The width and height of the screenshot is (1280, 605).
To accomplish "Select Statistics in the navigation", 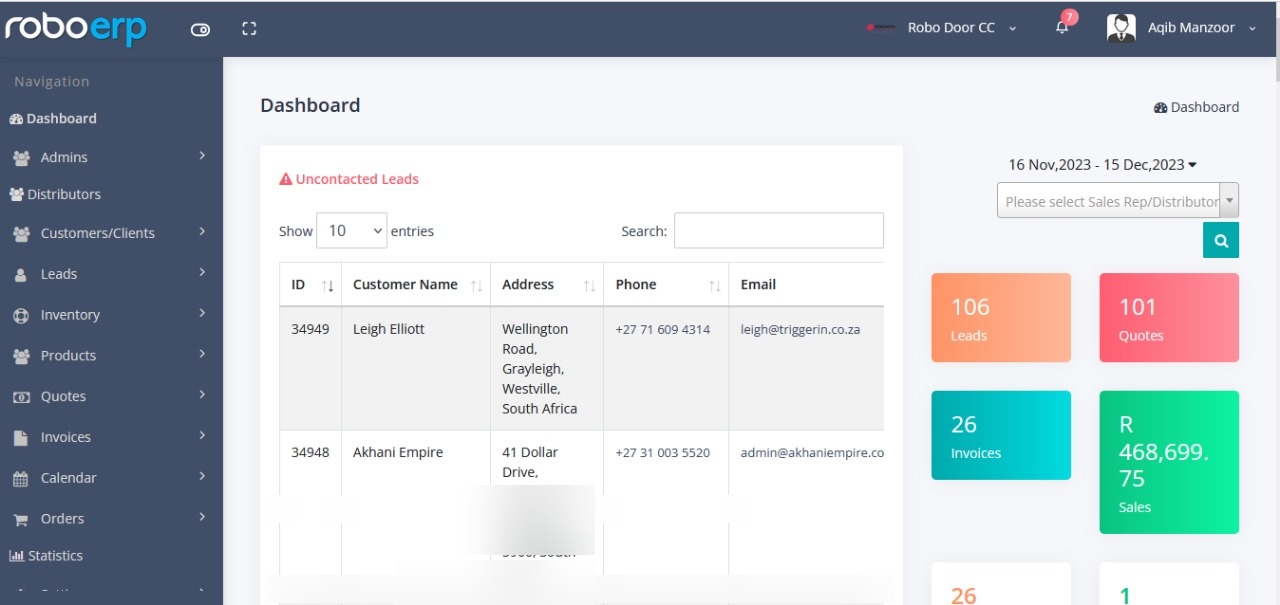I will coord(53,555).
